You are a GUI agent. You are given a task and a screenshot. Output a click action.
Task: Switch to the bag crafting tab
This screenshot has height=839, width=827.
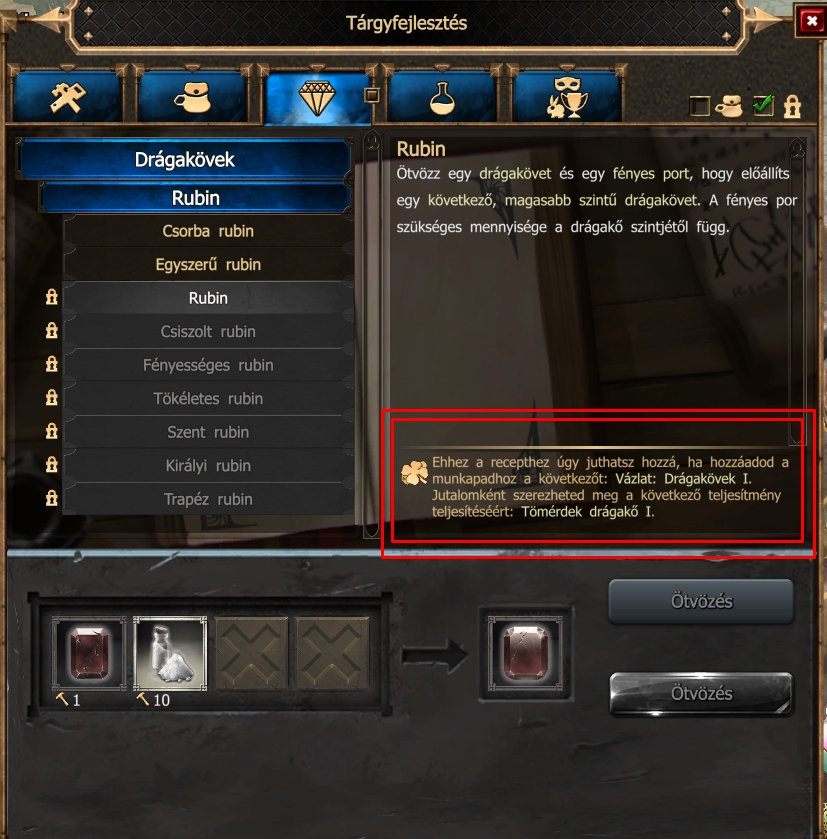click(192, 97)
